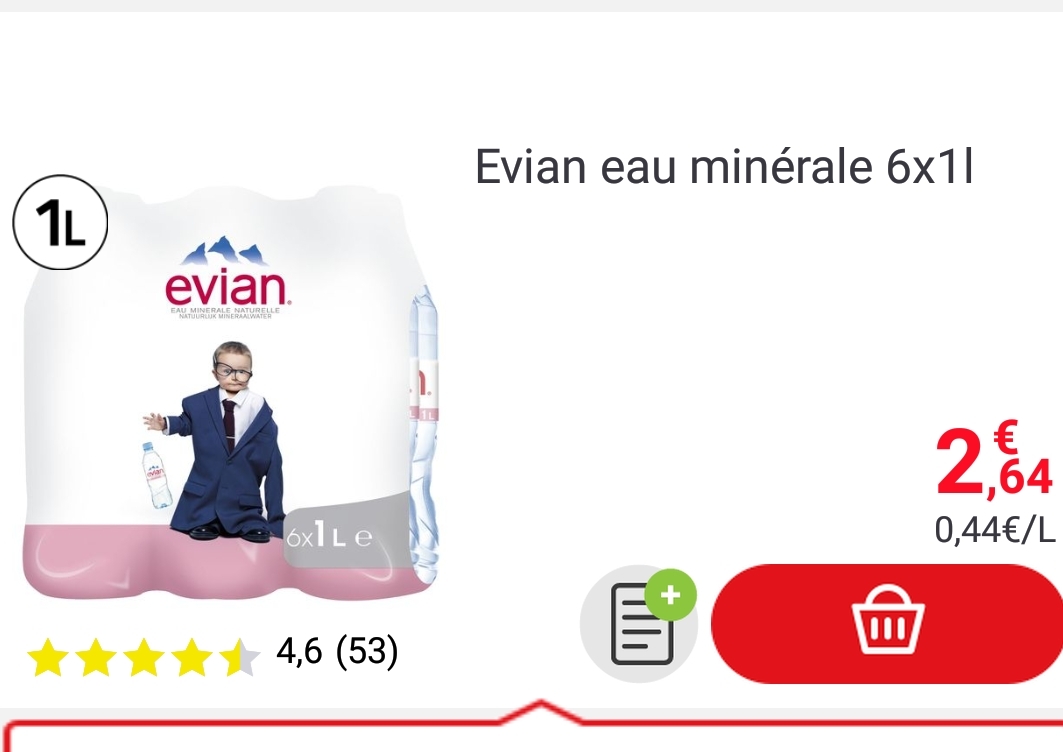Click the white basket icon
This screenshot has width=1063, height=752.
click(x=888, y=620)
